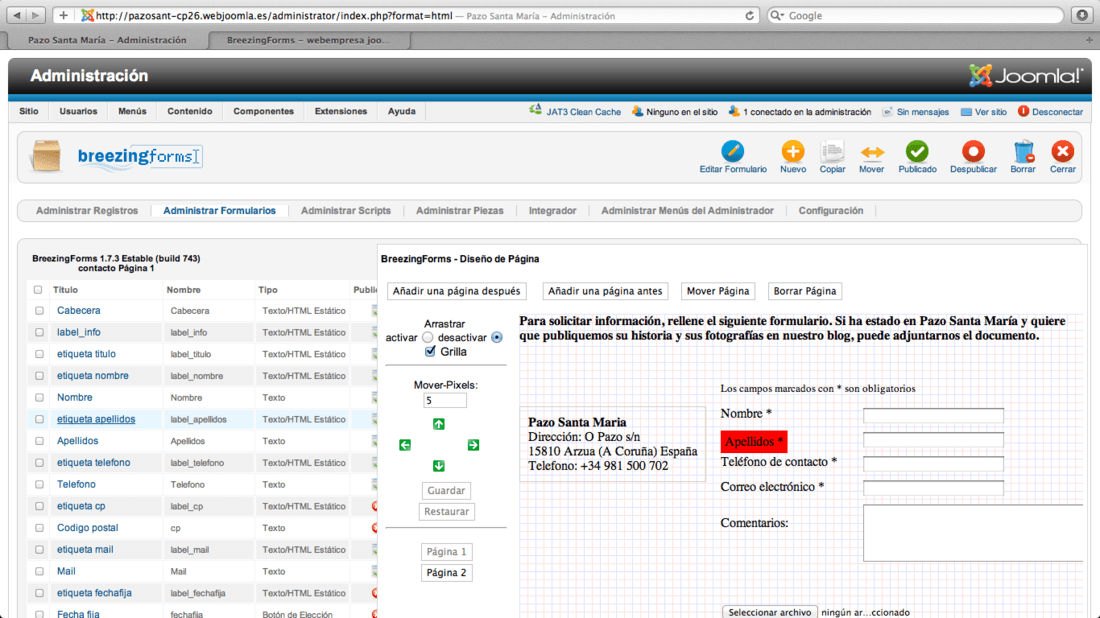
Task: Switch to Administrar Registros tab
Action: [x=87, y=210]
